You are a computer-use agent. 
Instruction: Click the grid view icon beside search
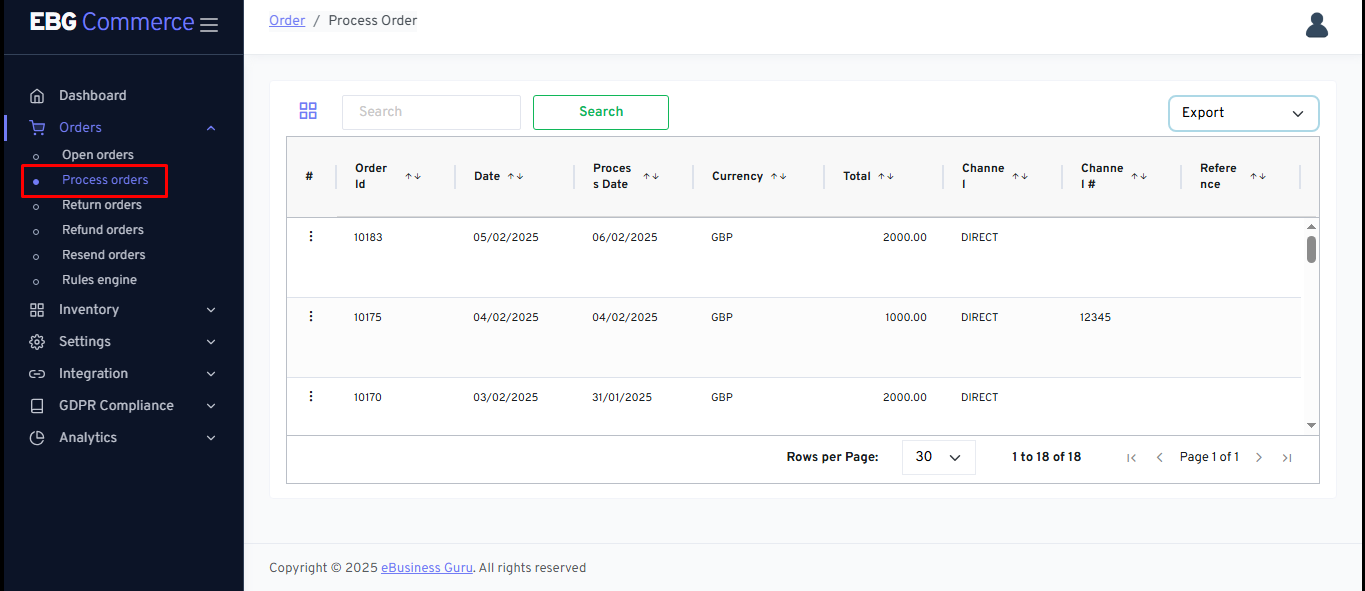click(x=308, y=111)
